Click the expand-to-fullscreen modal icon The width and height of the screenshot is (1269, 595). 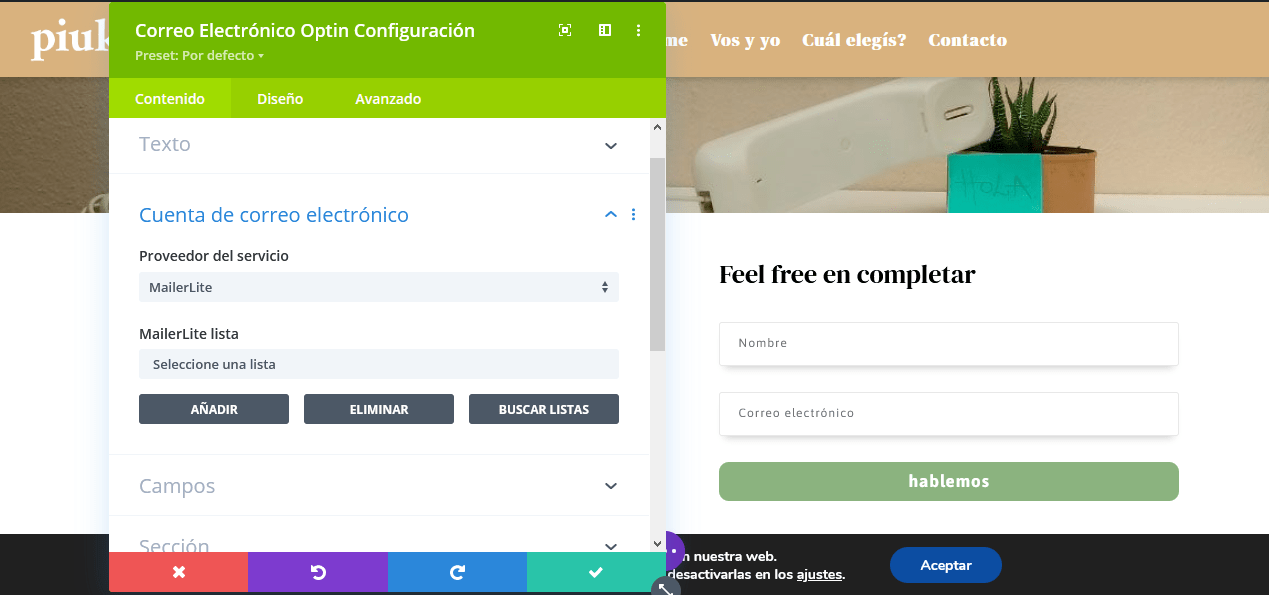tap(565, 31)
